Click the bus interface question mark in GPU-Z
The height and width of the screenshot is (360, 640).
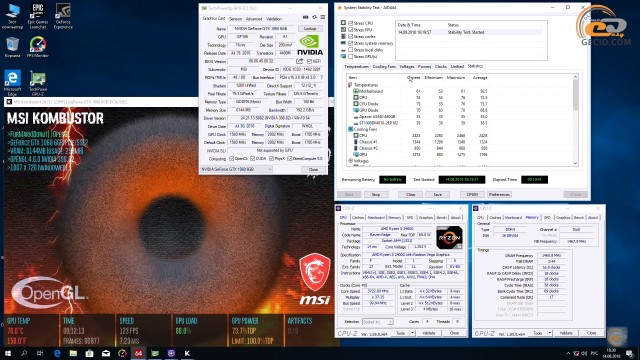click(x=322, y=77)
